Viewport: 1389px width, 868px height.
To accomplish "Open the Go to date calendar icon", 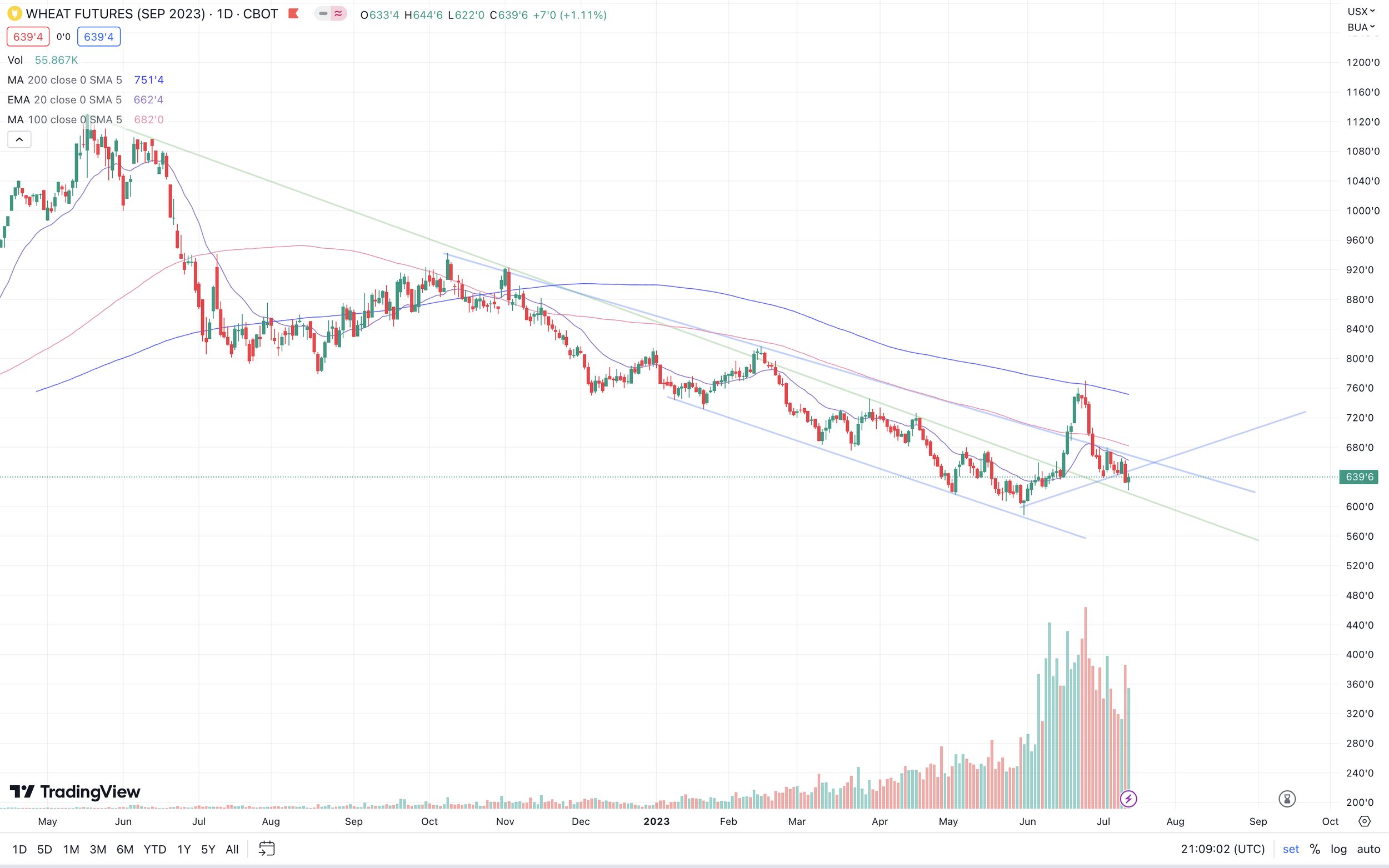I will [267, 849].
